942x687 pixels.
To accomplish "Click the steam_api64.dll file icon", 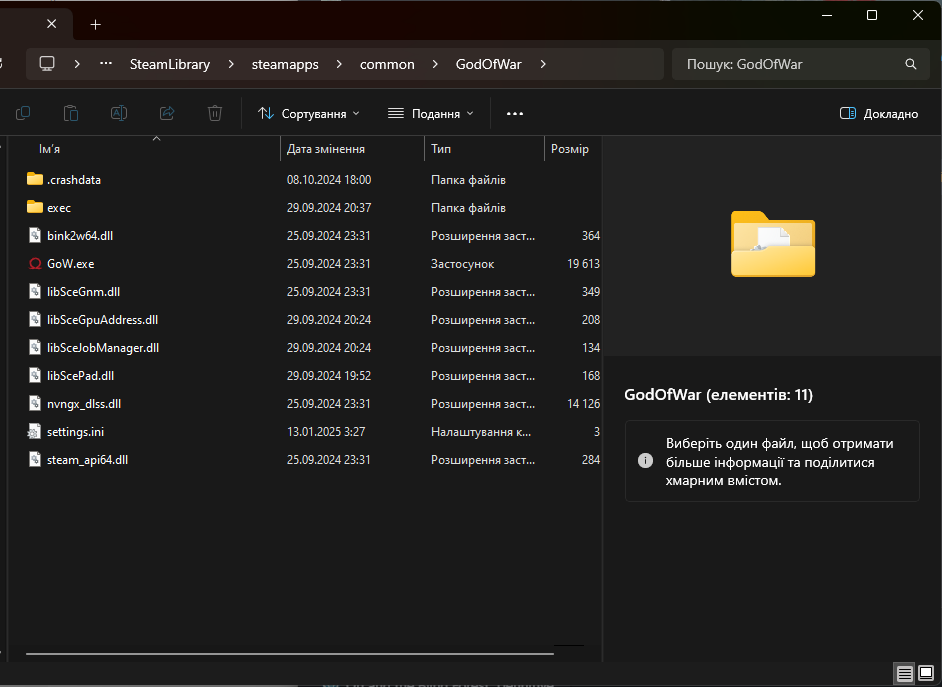I will pyautogui.click(x=35, y=459).
